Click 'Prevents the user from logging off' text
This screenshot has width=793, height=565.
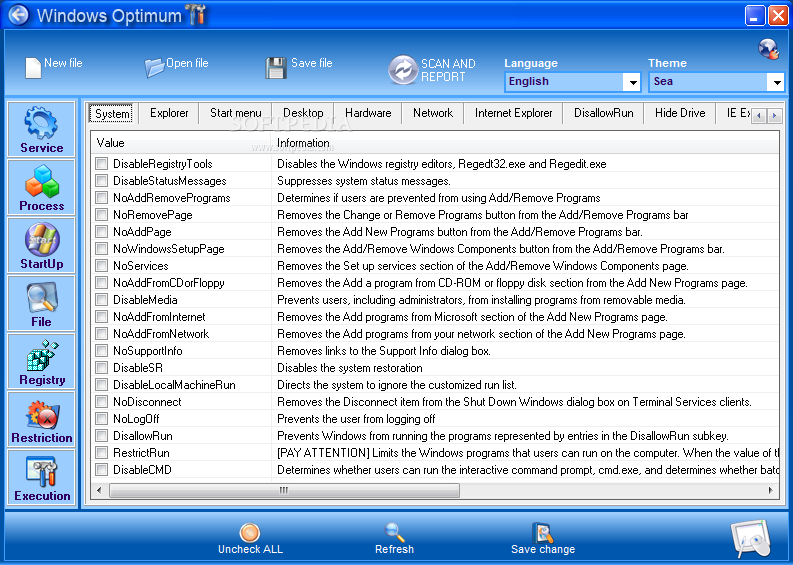[x=356, y=419]
